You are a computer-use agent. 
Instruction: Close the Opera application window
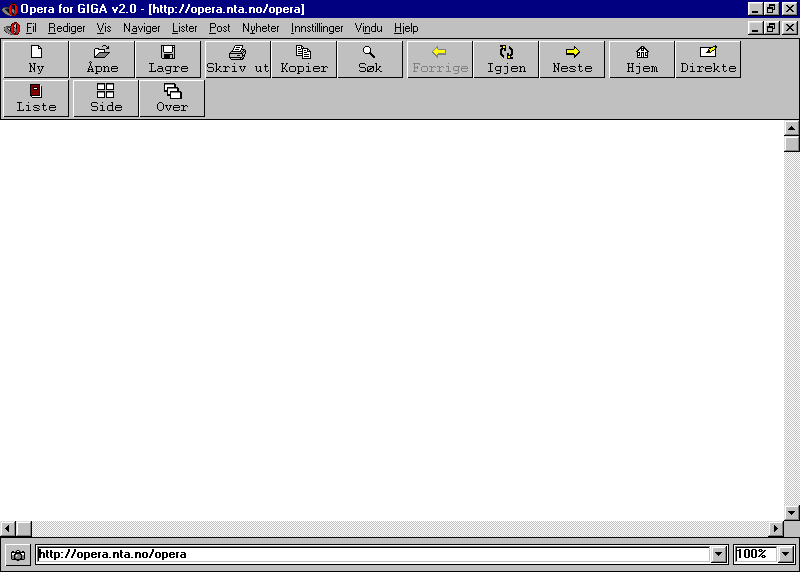pos(790,9)
